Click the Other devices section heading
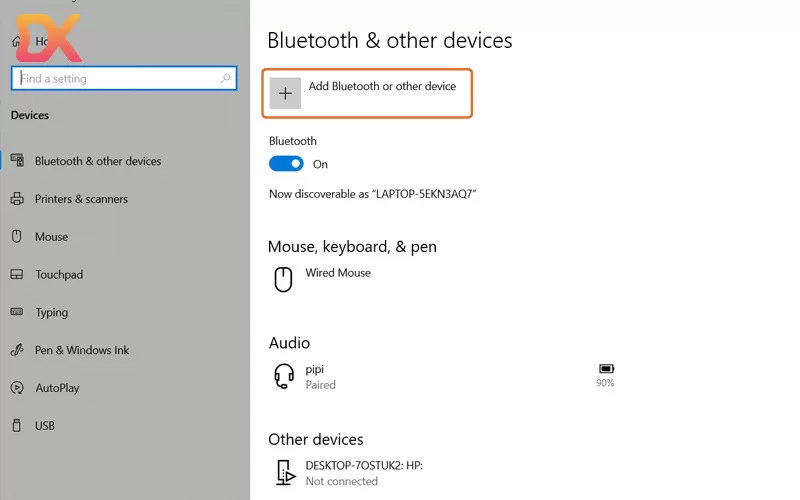The image size is (800, 500). 316,439
